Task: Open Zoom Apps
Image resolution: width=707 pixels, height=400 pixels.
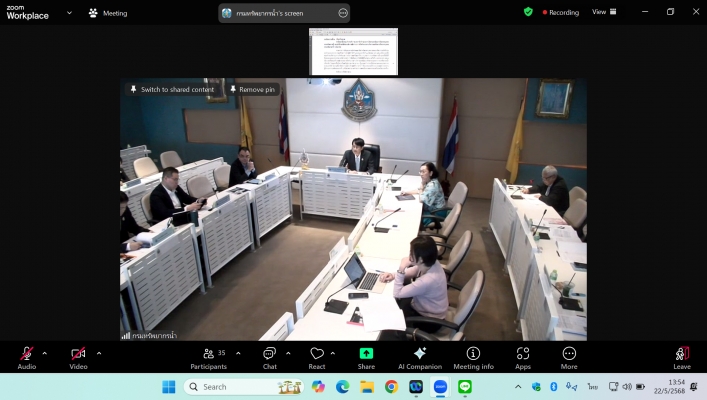Action: pyautogui.click(x=523, y=359)
